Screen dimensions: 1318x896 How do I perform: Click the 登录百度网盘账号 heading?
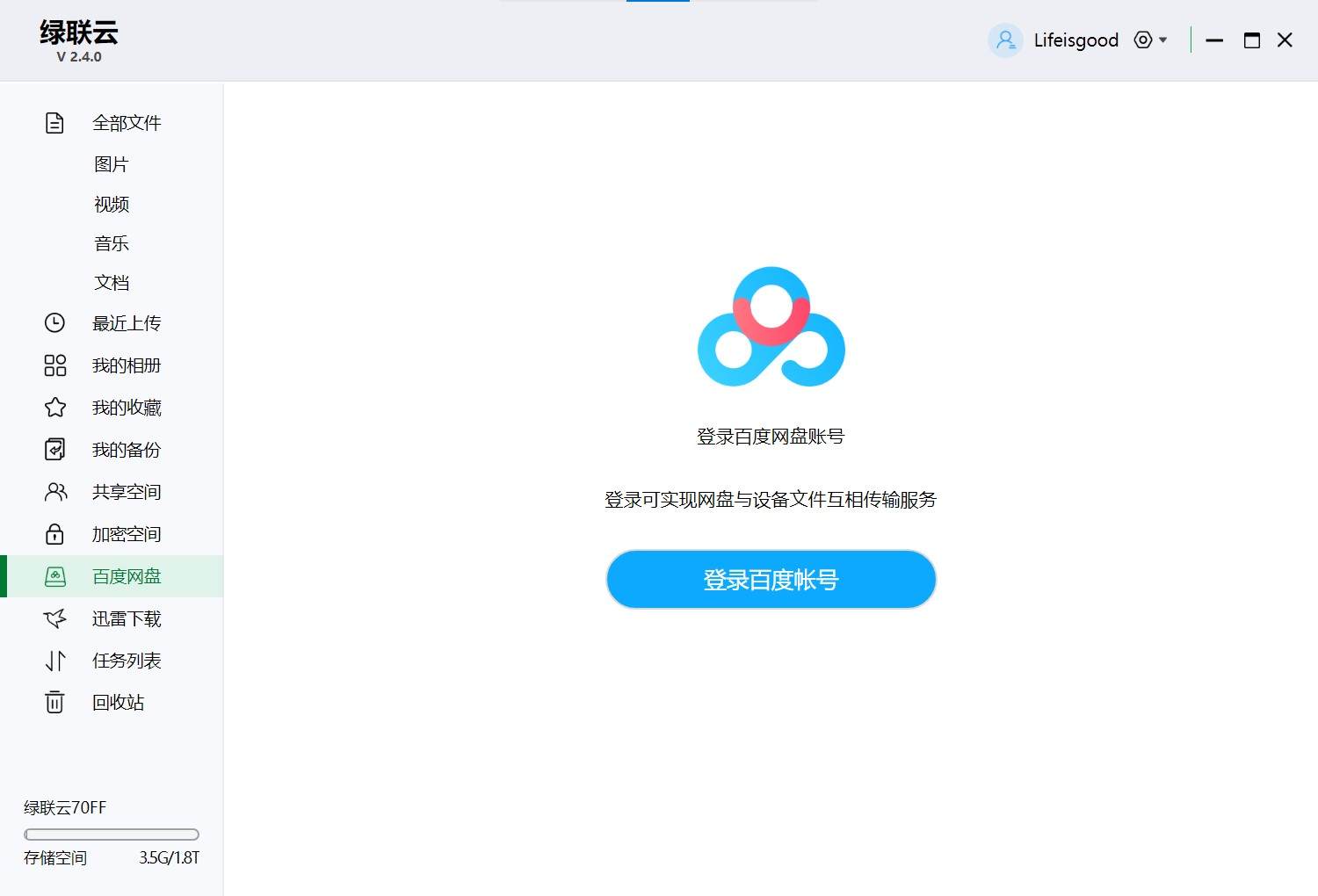pos(771,437)
